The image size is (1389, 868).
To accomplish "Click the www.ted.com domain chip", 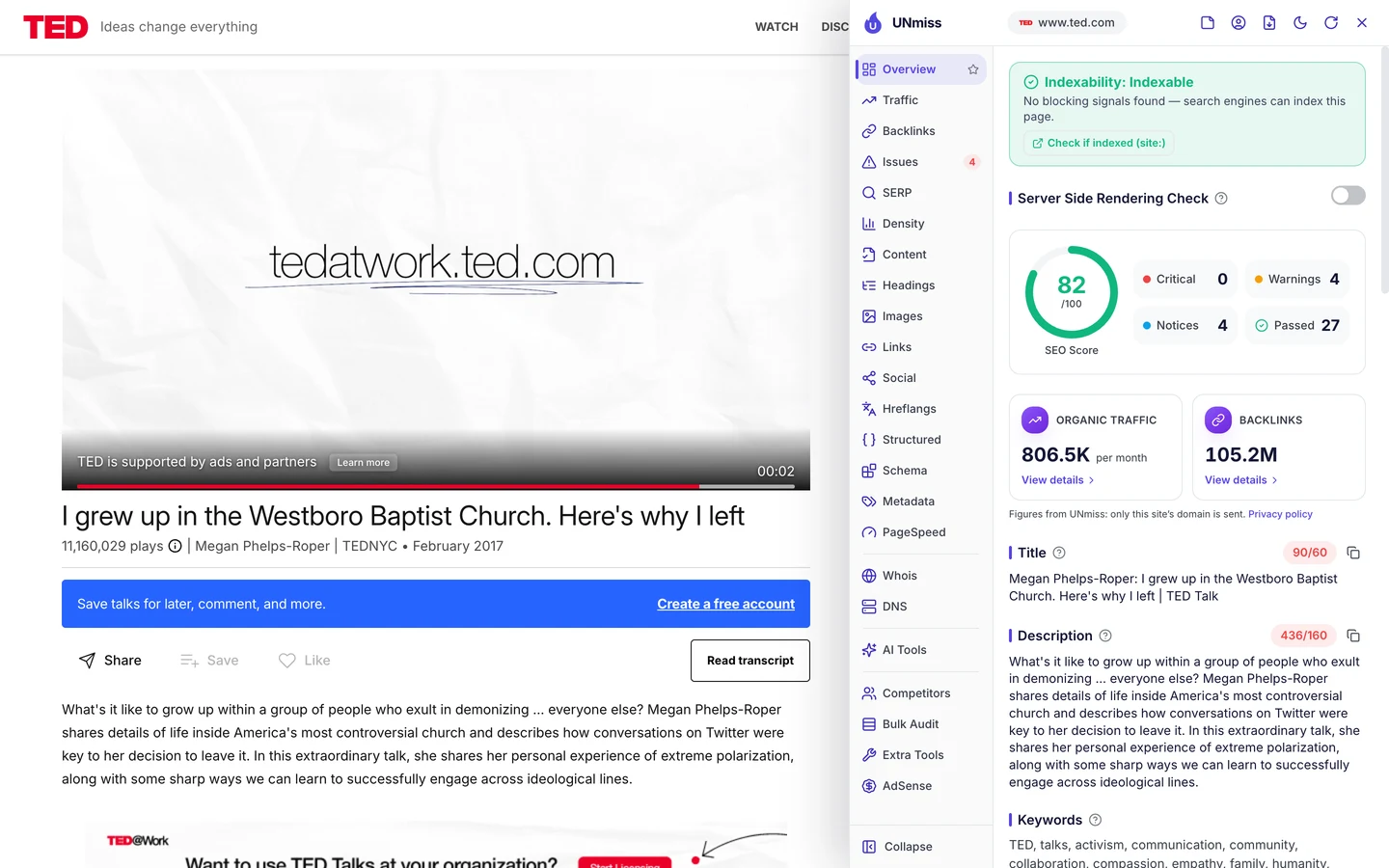I will click(x=1067, y=22).
